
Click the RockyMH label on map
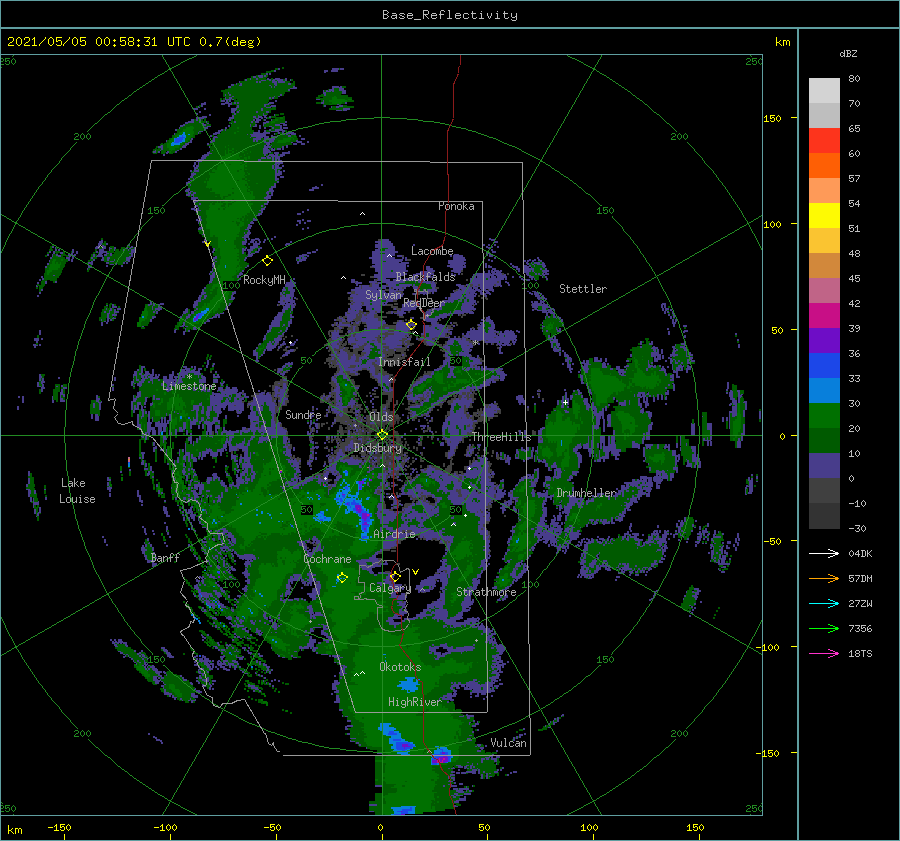tap(264, 280)
